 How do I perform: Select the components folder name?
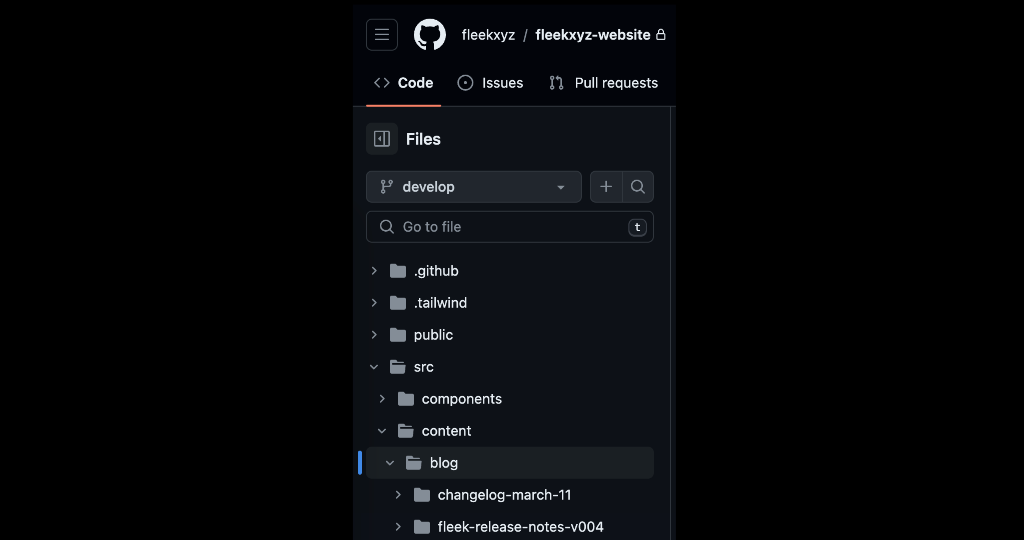[x=462, y=398]
